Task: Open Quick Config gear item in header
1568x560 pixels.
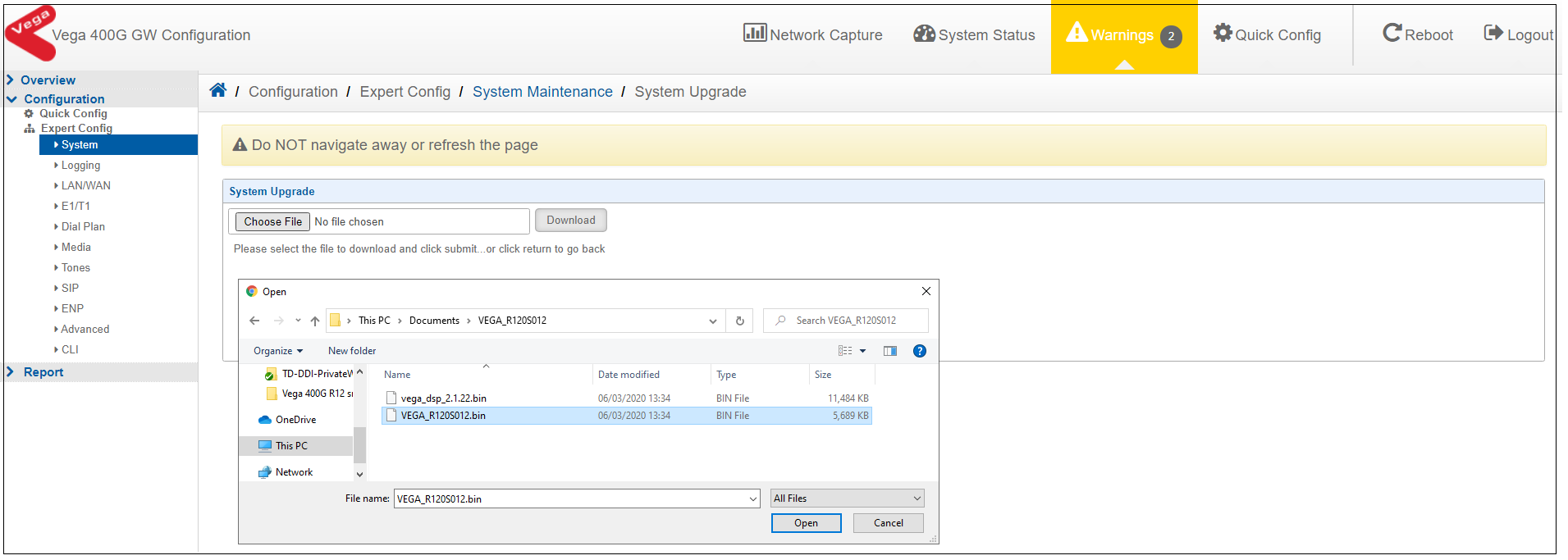Action: click(x=1267, y=34)
